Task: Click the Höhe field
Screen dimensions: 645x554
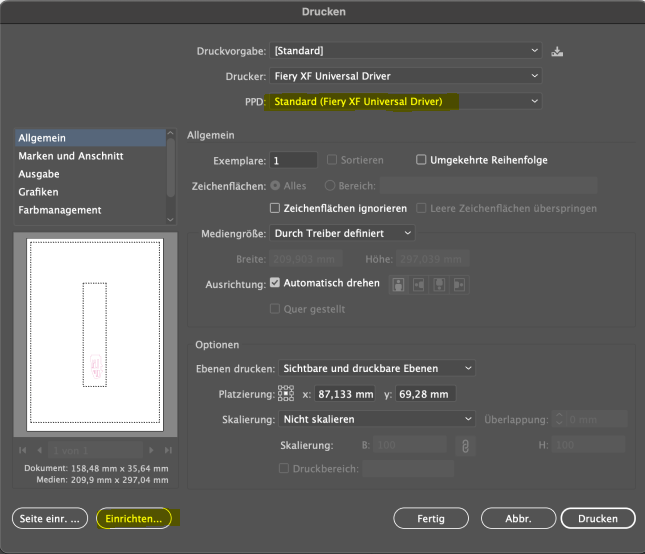Action: (432, 259)
